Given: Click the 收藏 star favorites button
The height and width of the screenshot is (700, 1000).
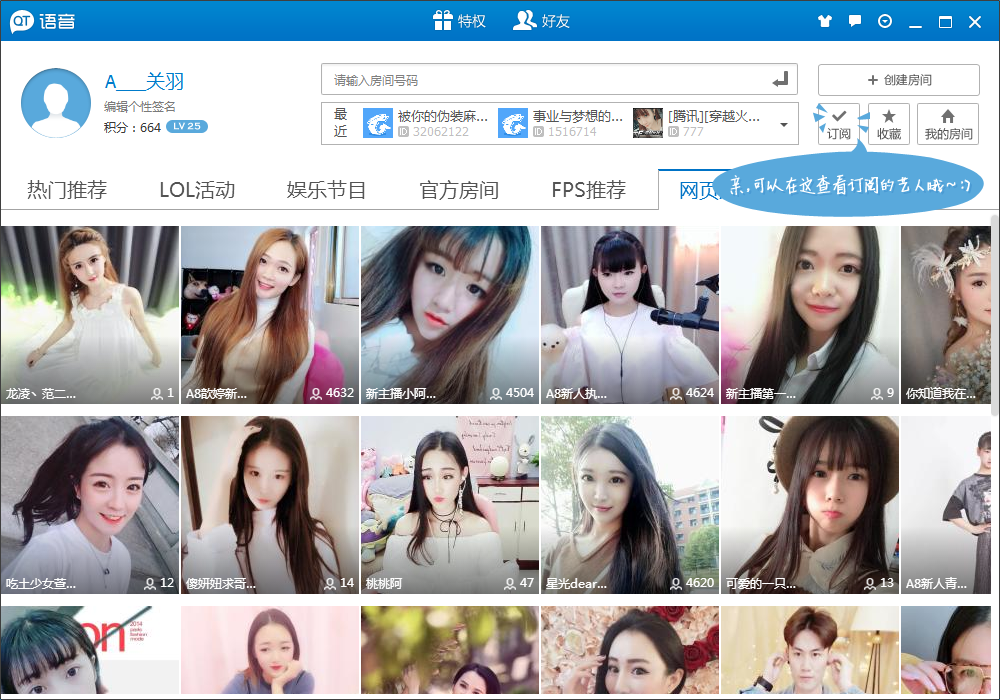Looking at the screenshot, I should 888,124.
